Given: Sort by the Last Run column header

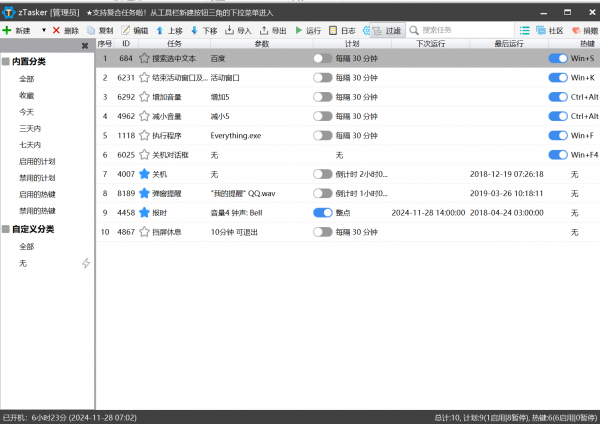Looking at the screenshot, I should [x=509, y=44].
